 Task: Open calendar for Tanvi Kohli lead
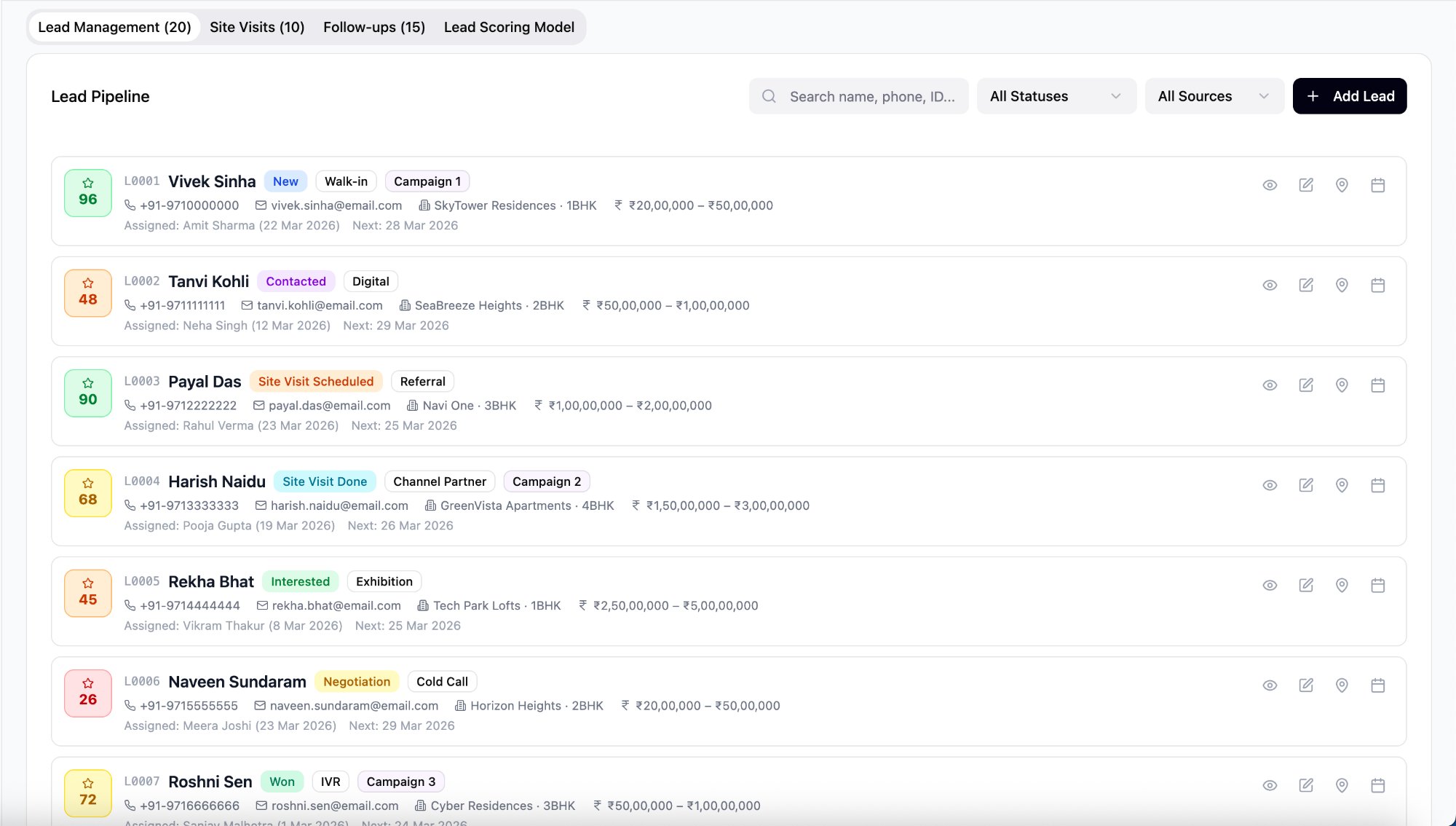tap(1377, 285)
